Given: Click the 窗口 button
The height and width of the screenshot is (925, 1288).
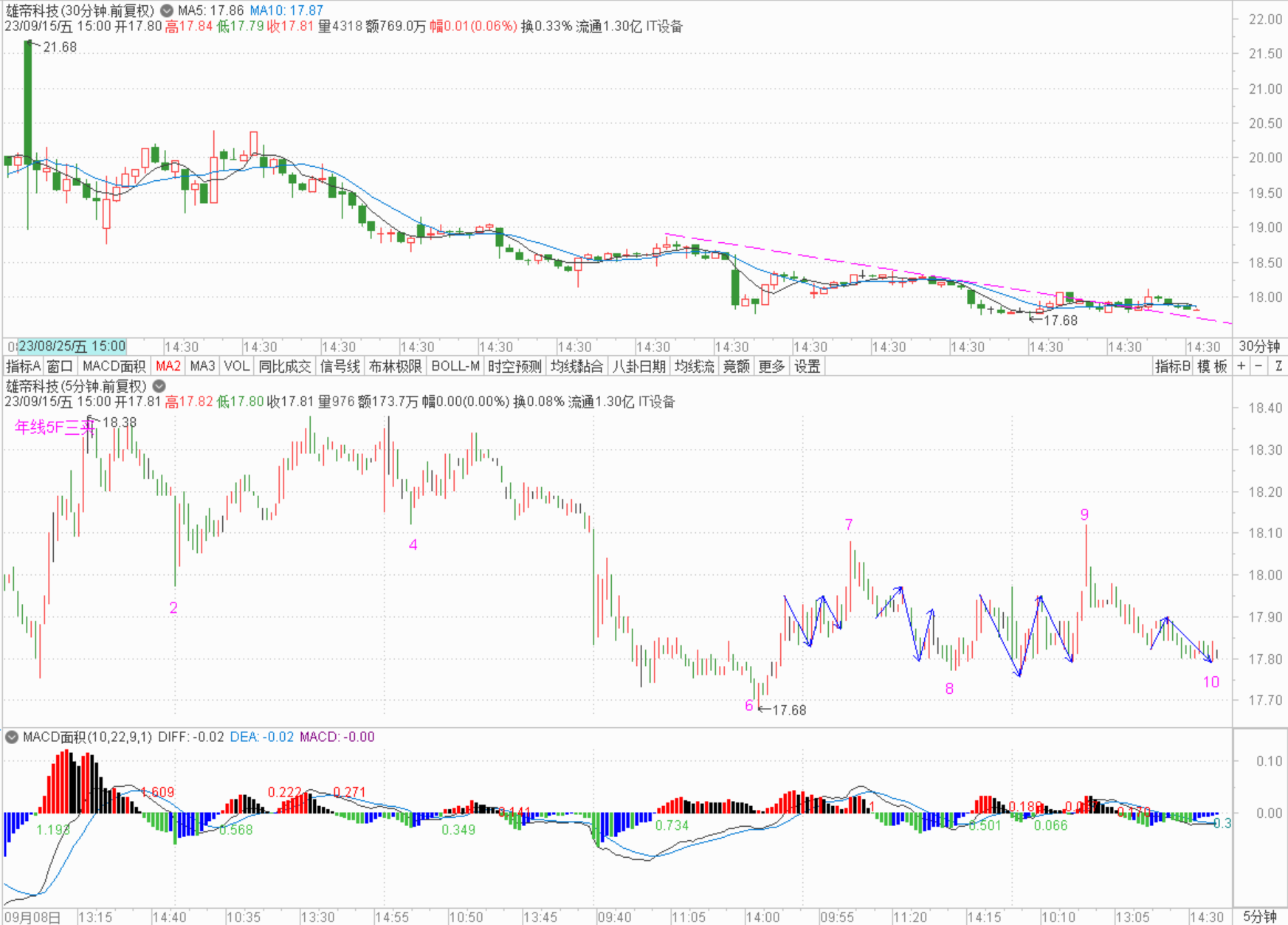Looking at the screenshot, I should coord(60,366).
